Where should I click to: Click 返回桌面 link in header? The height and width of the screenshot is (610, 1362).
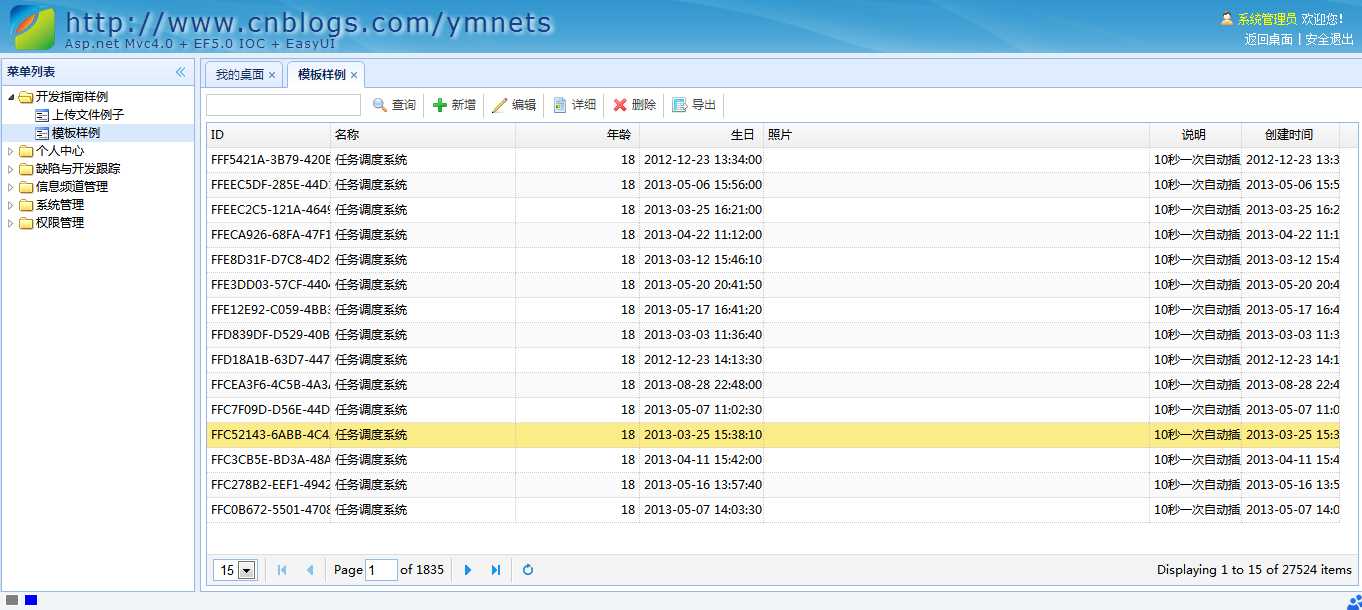click(x=1269, y=39)
